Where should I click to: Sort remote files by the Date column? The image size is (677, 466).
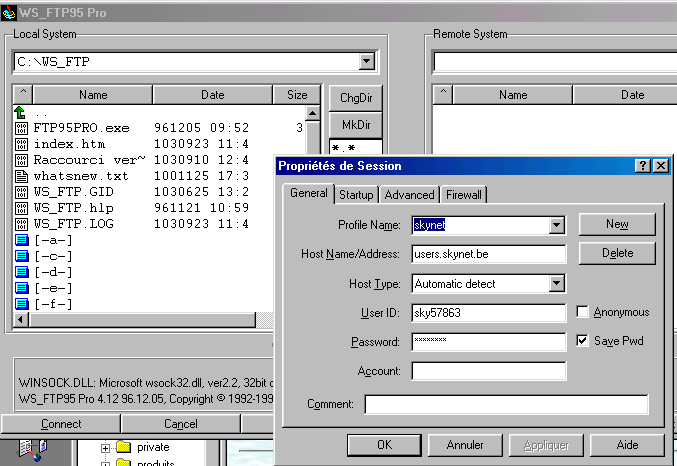[x=625, y=95]
